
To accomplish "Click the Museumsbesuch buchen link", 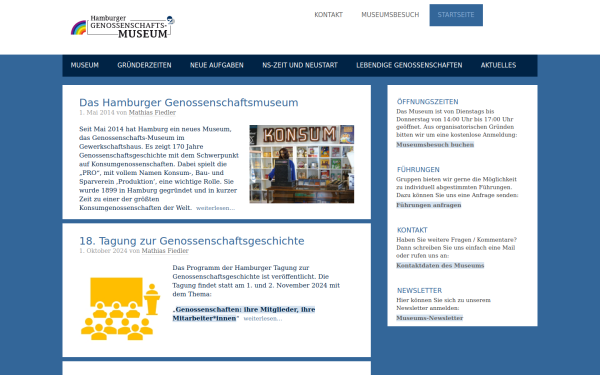I will (x=435, y=145).
